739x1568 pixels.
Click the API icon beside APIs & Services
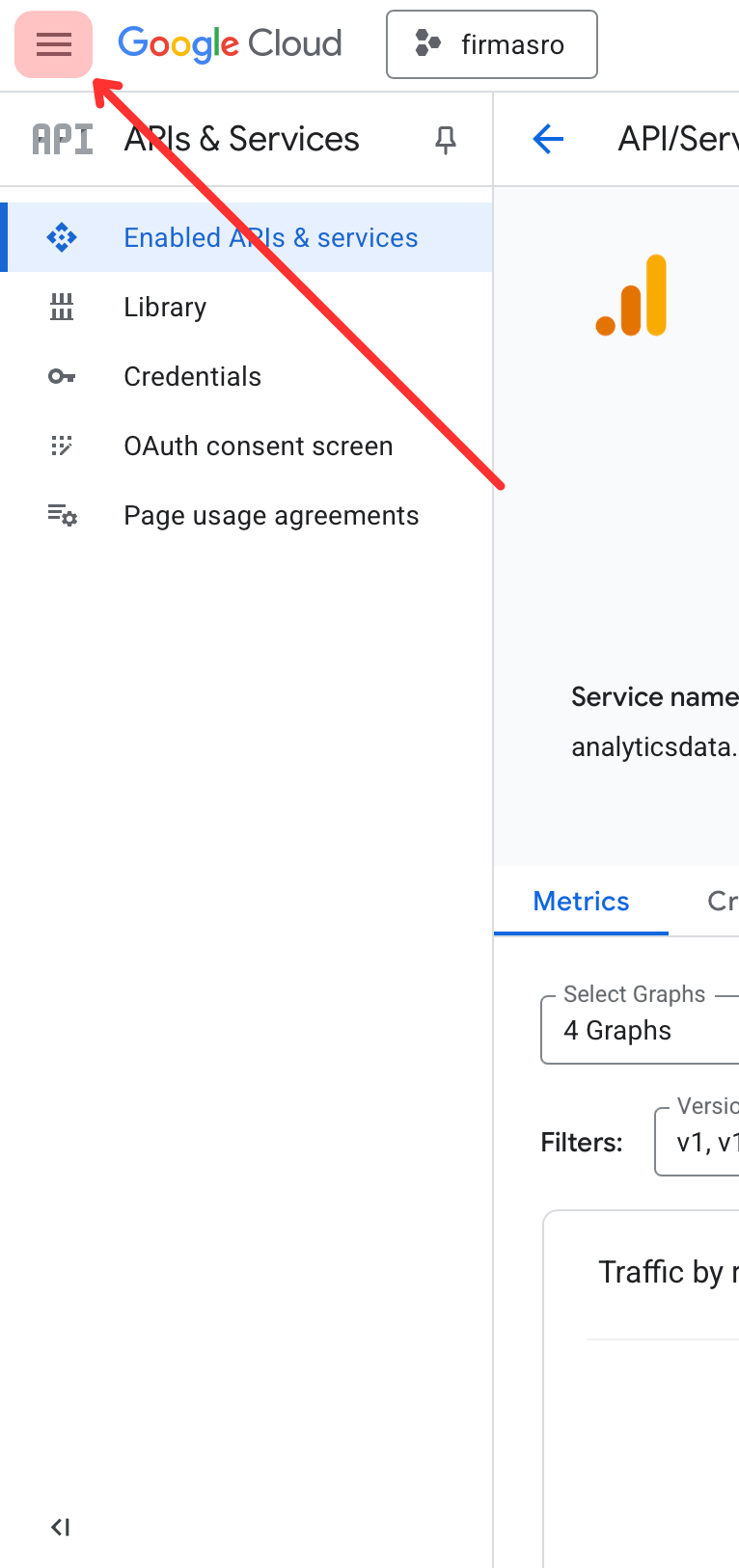[63, 140]
